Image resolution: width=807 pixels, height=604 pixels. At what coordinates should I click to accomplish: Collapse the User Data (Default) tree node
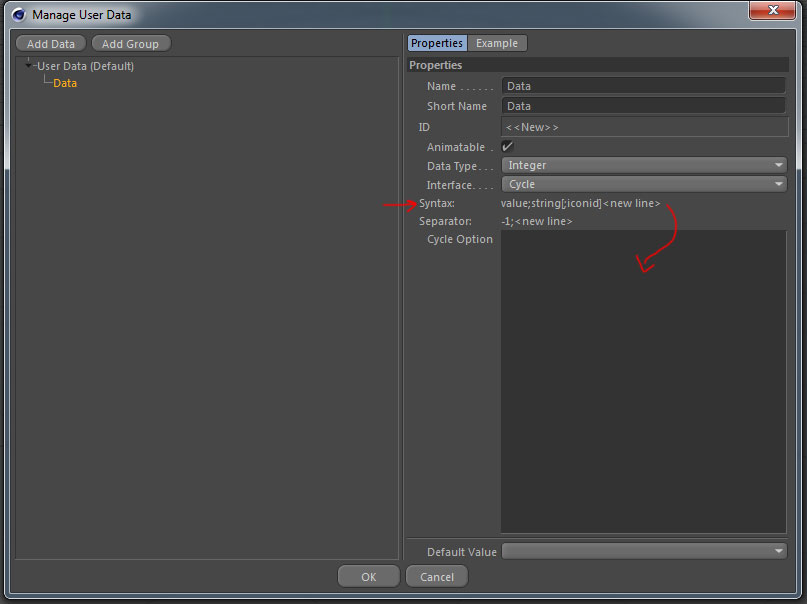(x=28, y=65)
